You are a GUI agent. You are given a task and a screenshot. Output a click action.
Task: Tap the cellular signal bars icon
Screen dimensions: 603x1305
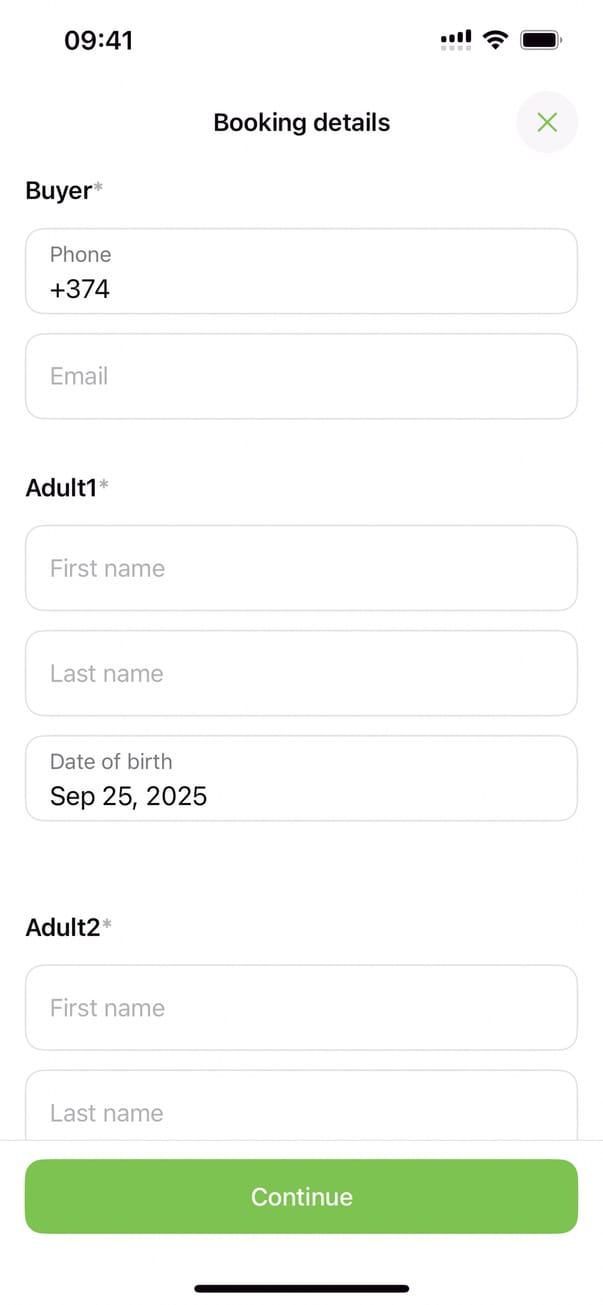[456, 40]
